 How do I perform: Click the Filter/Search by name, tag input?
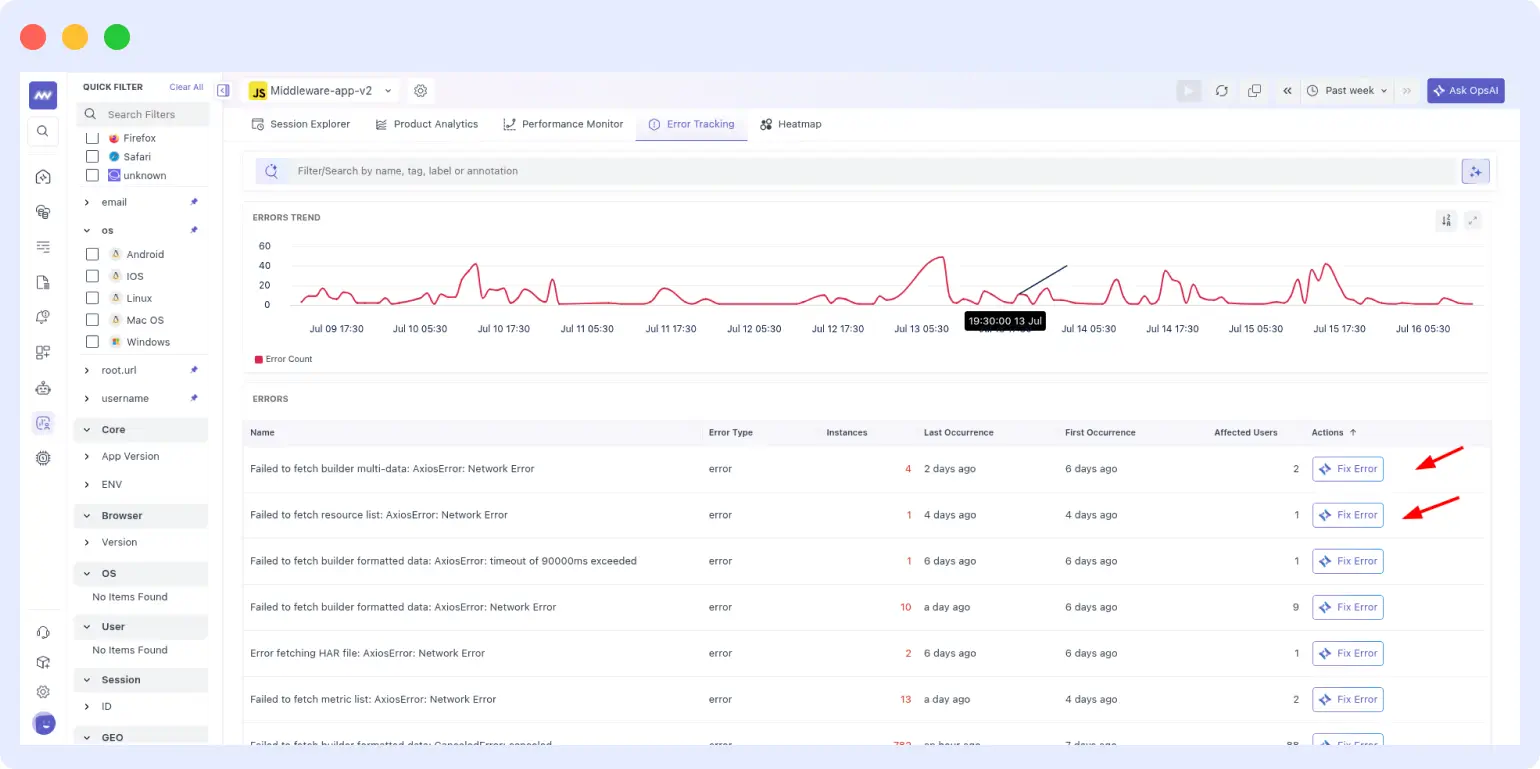[855, 171]
